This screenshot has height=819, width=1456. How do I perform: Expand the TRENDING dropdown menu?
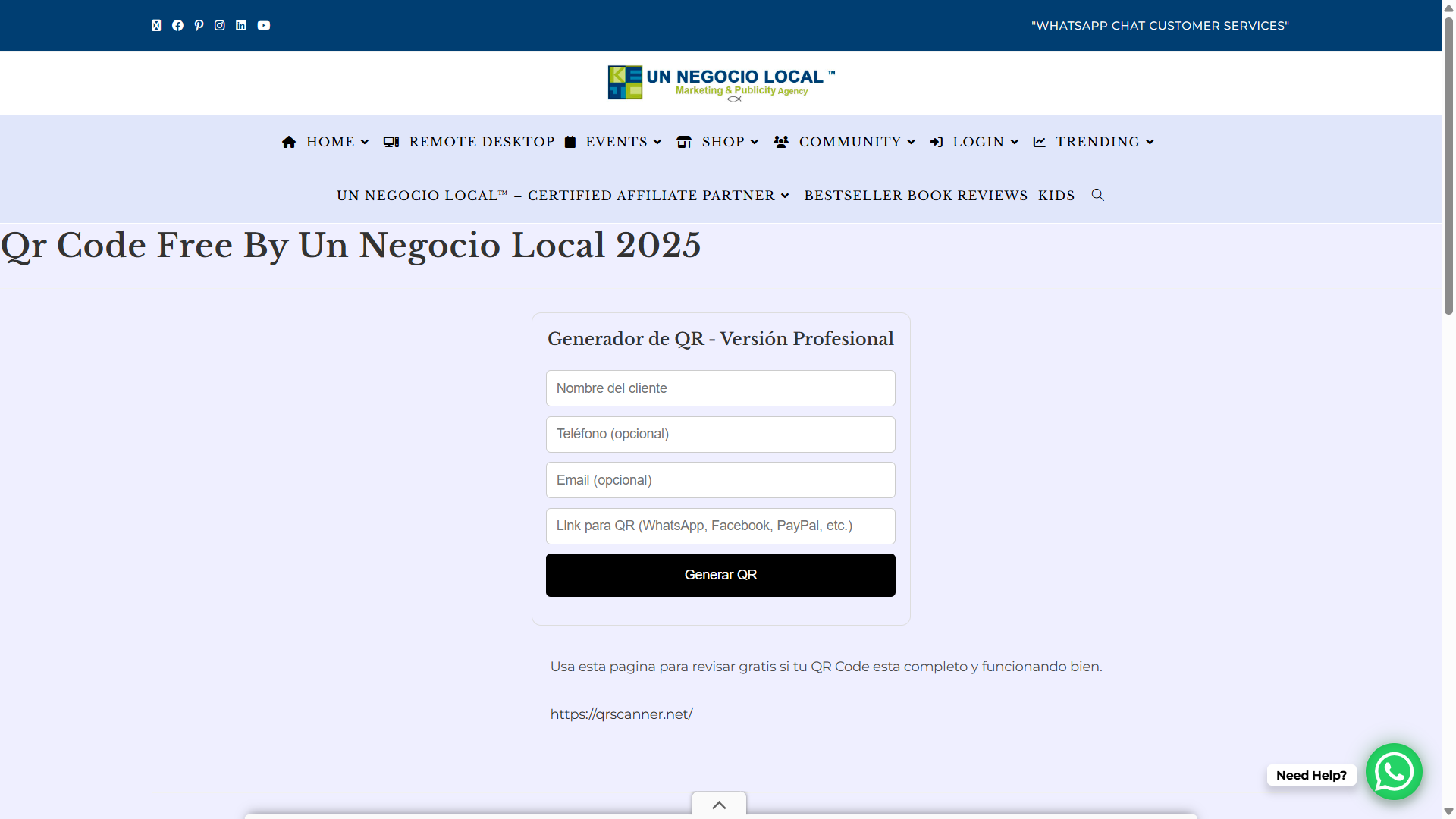pyautogui.click(x=1097, y=142)
